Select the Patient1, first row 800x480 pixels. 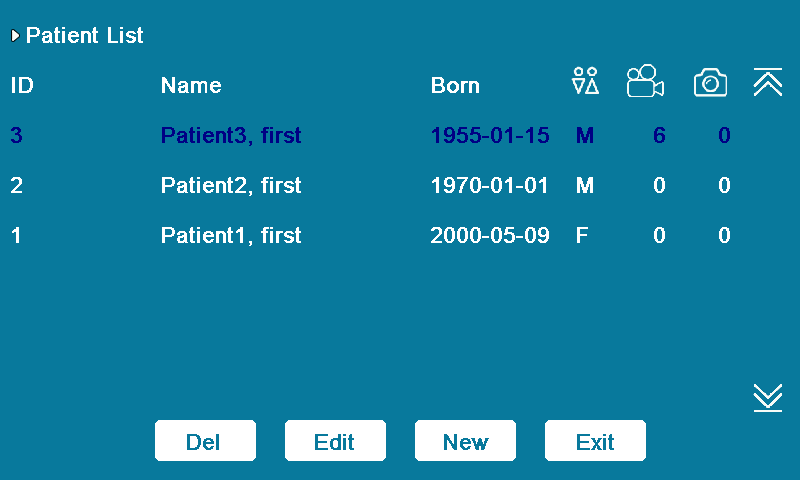(231, 236)
